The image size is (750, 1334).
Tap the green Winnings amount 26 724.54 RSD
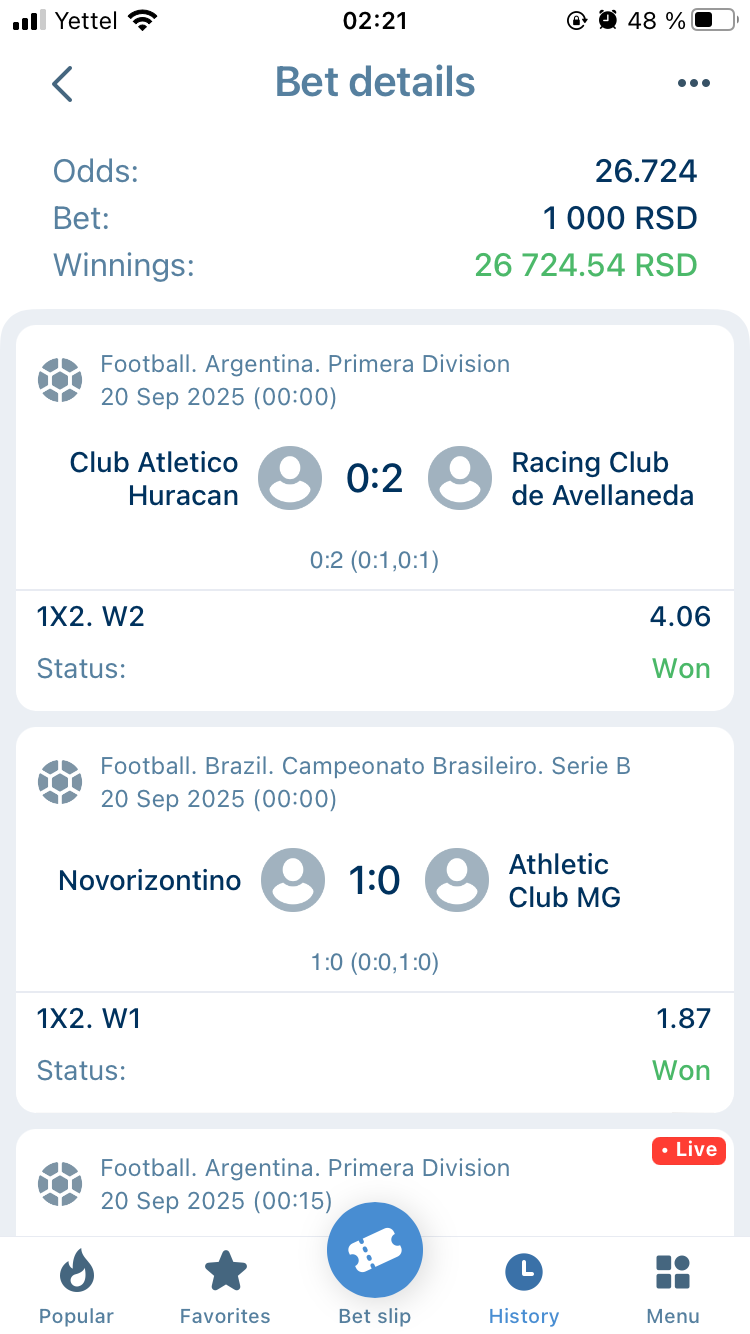point(585,265)
